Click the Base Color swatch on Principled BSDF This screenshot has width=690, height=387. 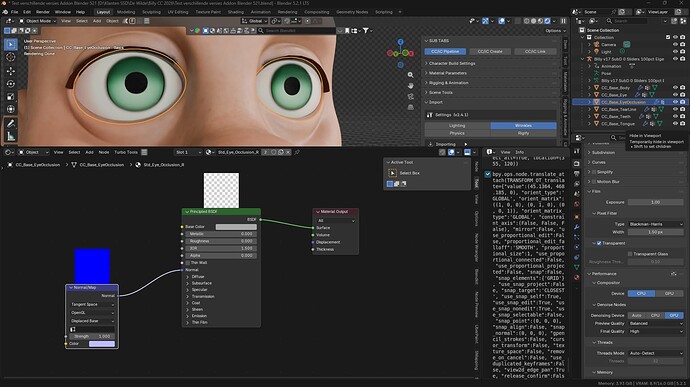point(236,227)
